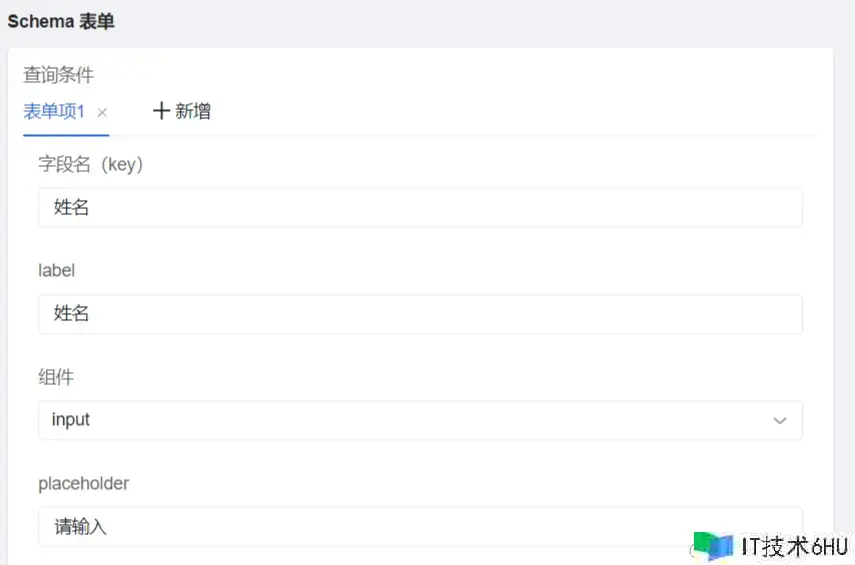This screenshot has width=855, height=565.
Task: Click the 新增 text label
Action: [x=193, y=111]
